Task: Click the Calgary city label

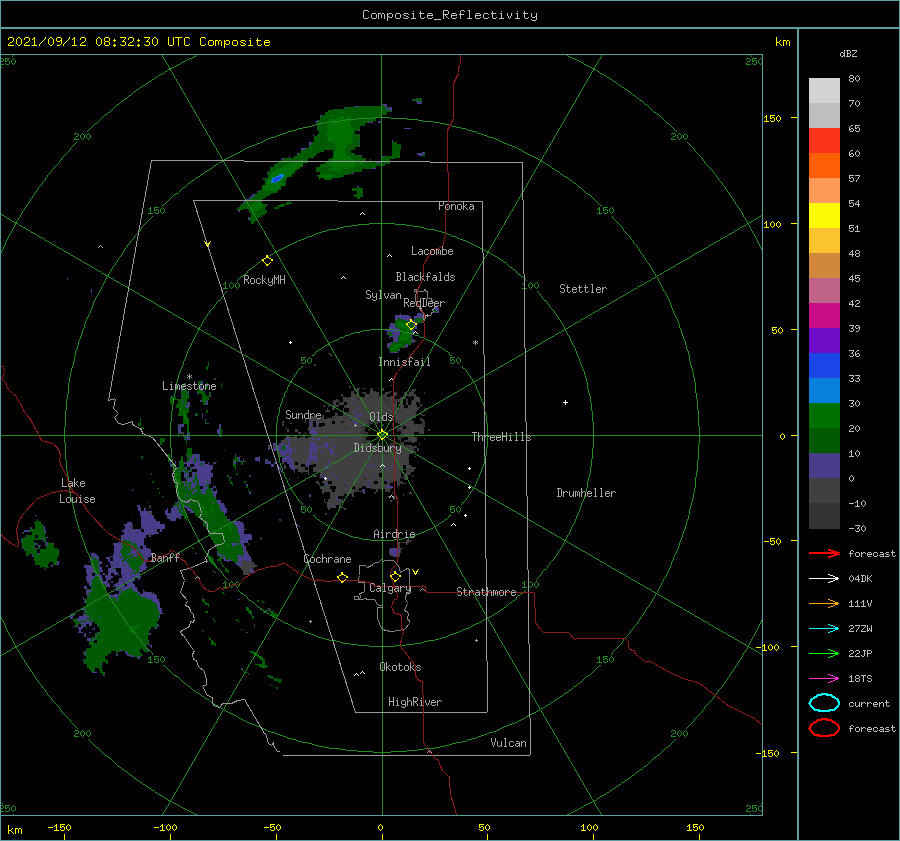Action: (x=390, y=588)
